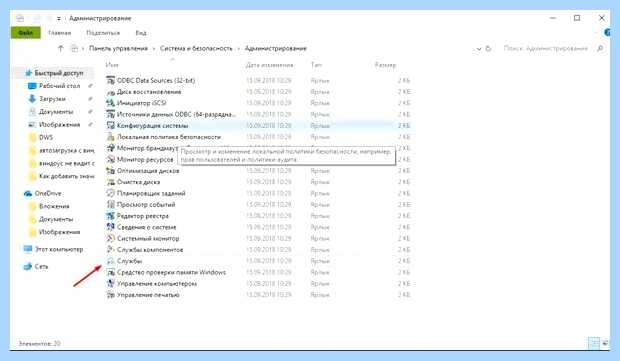Click Службы компонентов icon
Viewport: 620px width, 361px height.
pyautogui.click(x=111, y=249)
